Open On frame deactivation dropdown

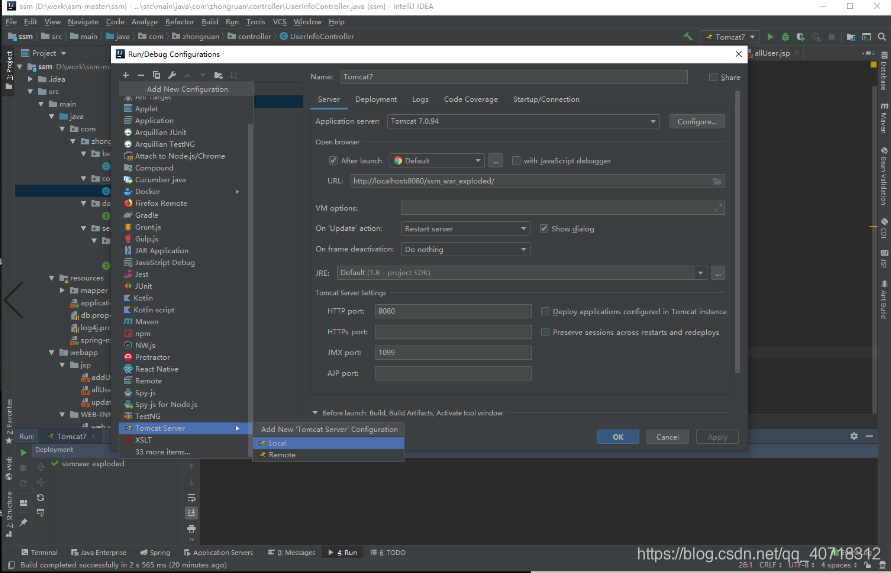point(465,249)
